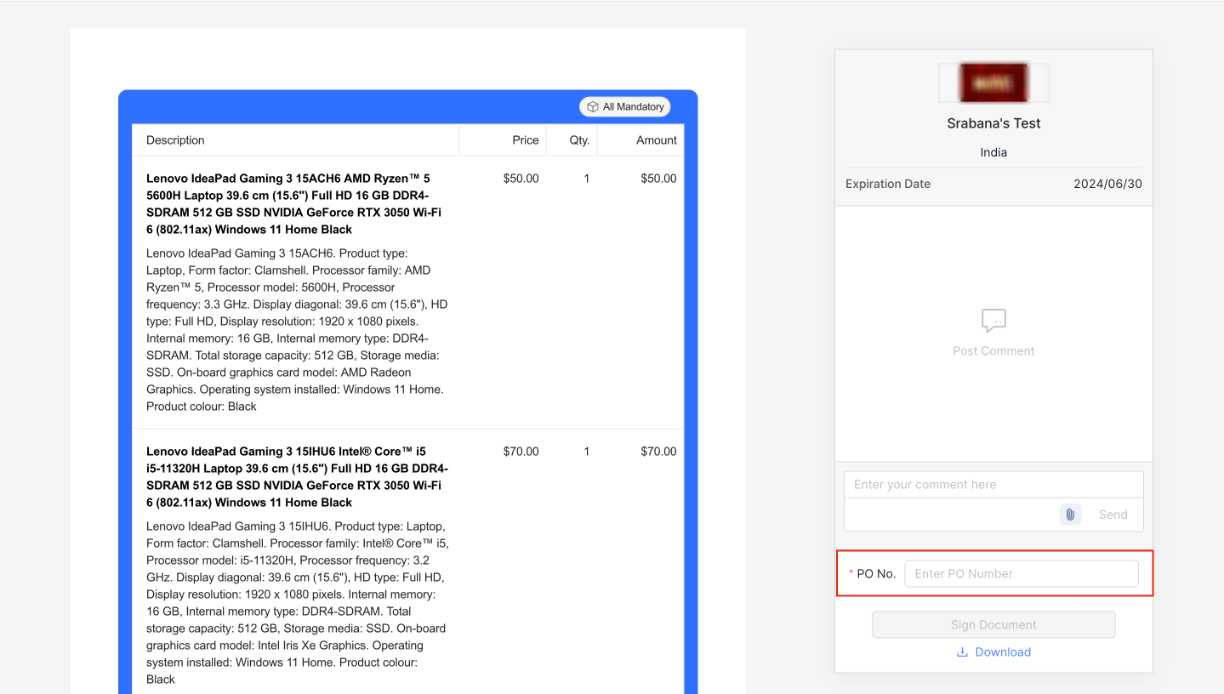
Task: Click the Post Comment placeholder text
Action: pos(994,351)
